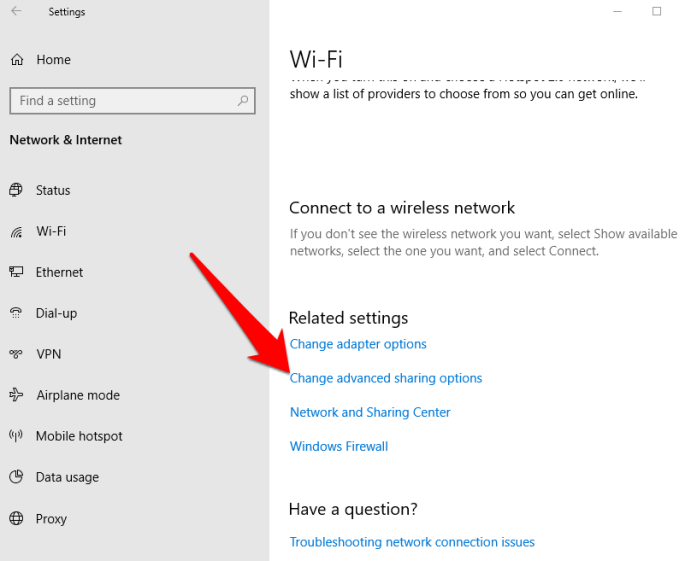Click the Airplane mode icon

coord(16,395)
